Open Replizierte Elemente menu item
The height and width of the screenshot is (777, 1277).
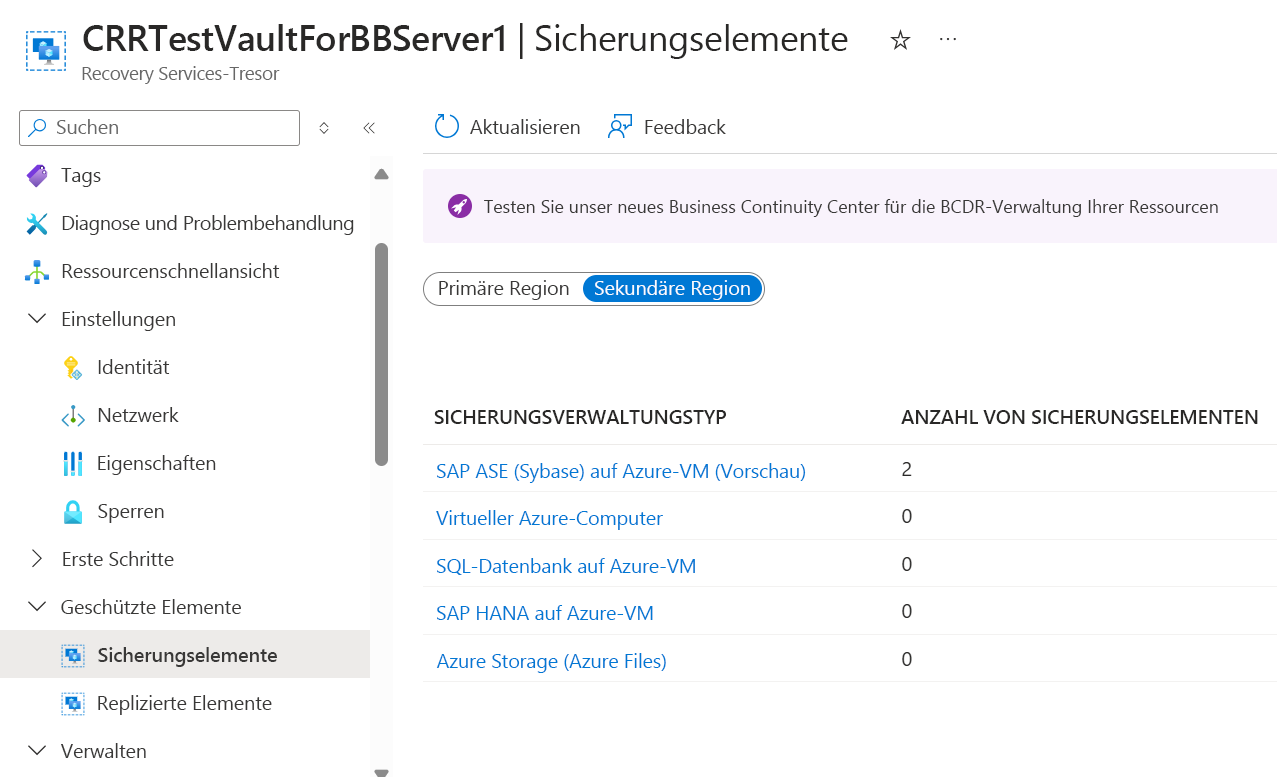[184, 703]
